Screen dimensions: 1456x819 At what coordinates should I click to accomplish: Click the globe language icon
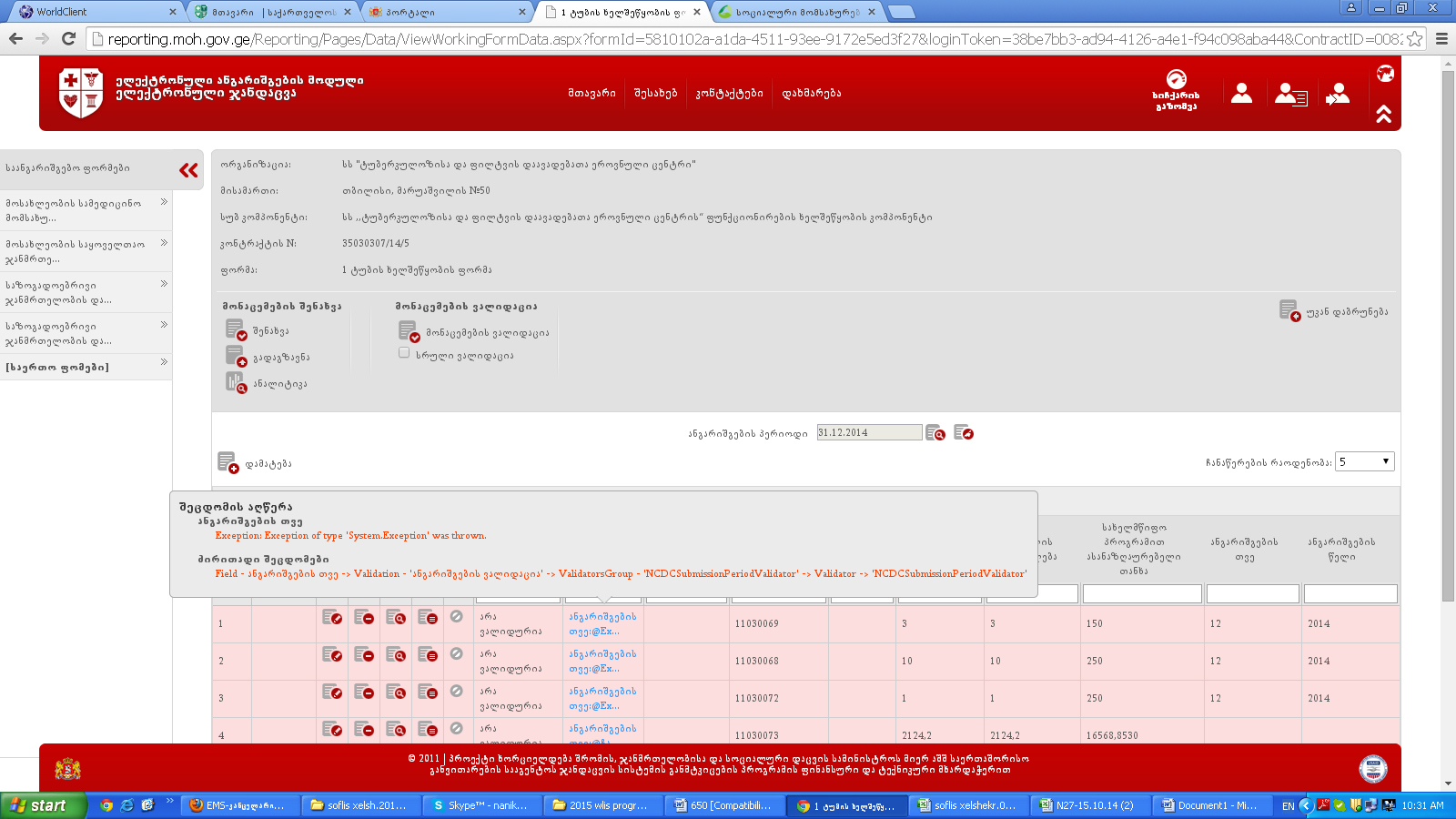(1385, 74)
